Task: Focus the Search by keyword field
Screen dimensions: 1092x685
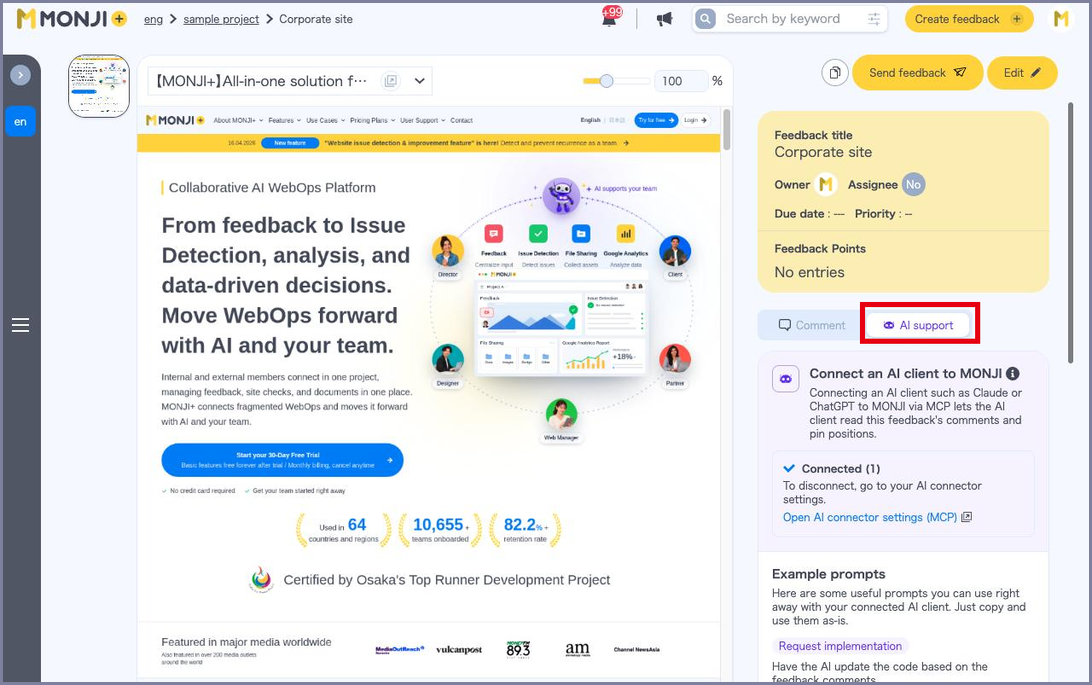Action: (x=790, y=19)
